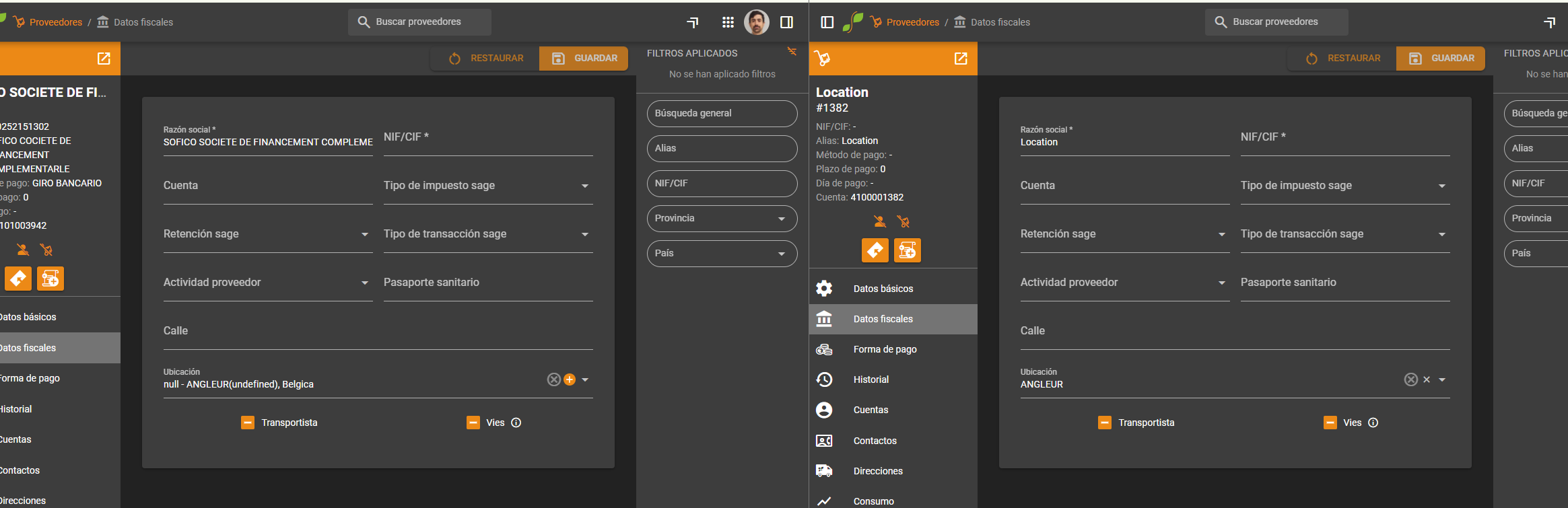This screenshot has height=508, width=1568.
Task: Click unverified-supplier trolley icon on Location card
Action: (x=904, y=221)
